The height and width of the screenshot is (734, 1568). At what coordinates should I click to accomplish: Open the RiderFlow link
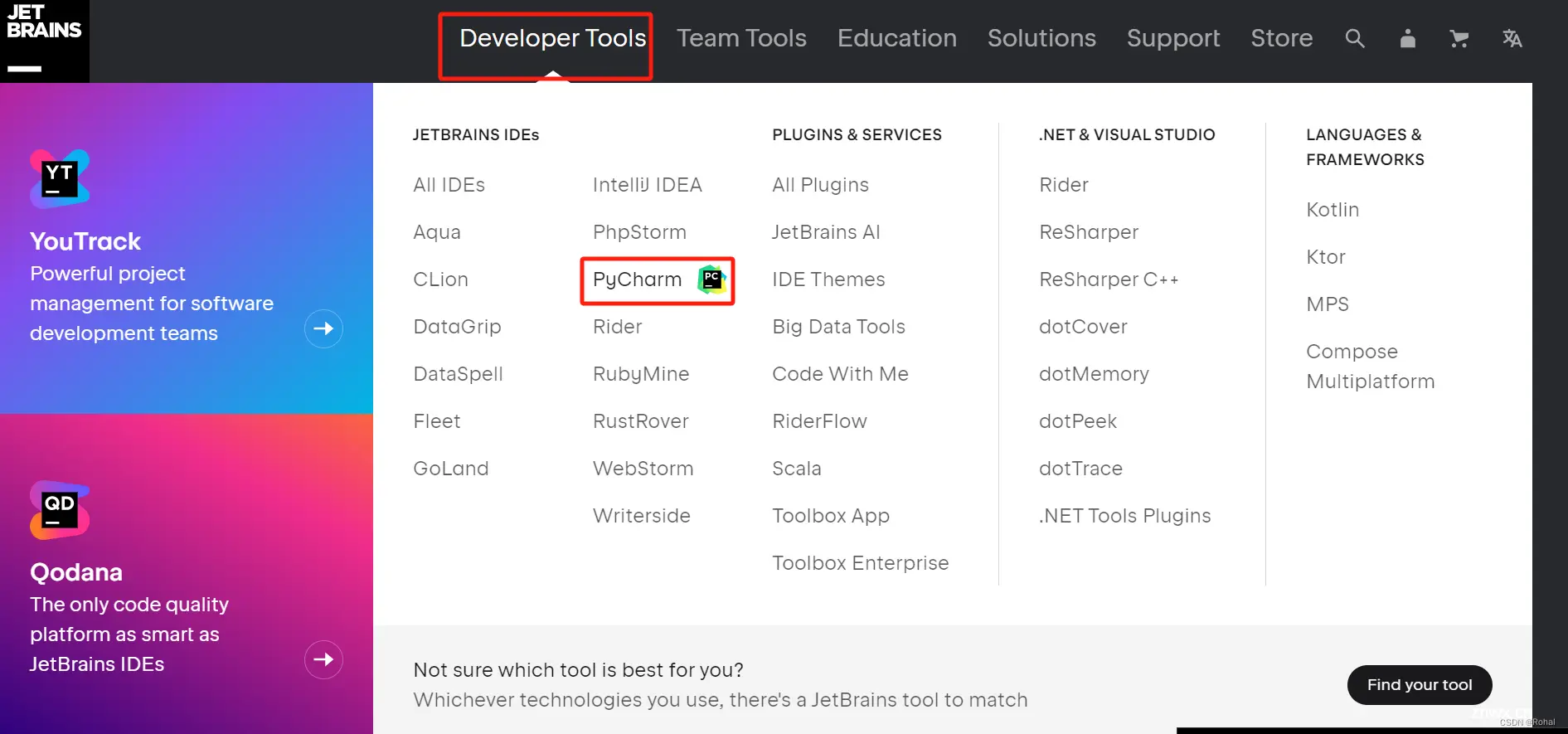point(820,421)
